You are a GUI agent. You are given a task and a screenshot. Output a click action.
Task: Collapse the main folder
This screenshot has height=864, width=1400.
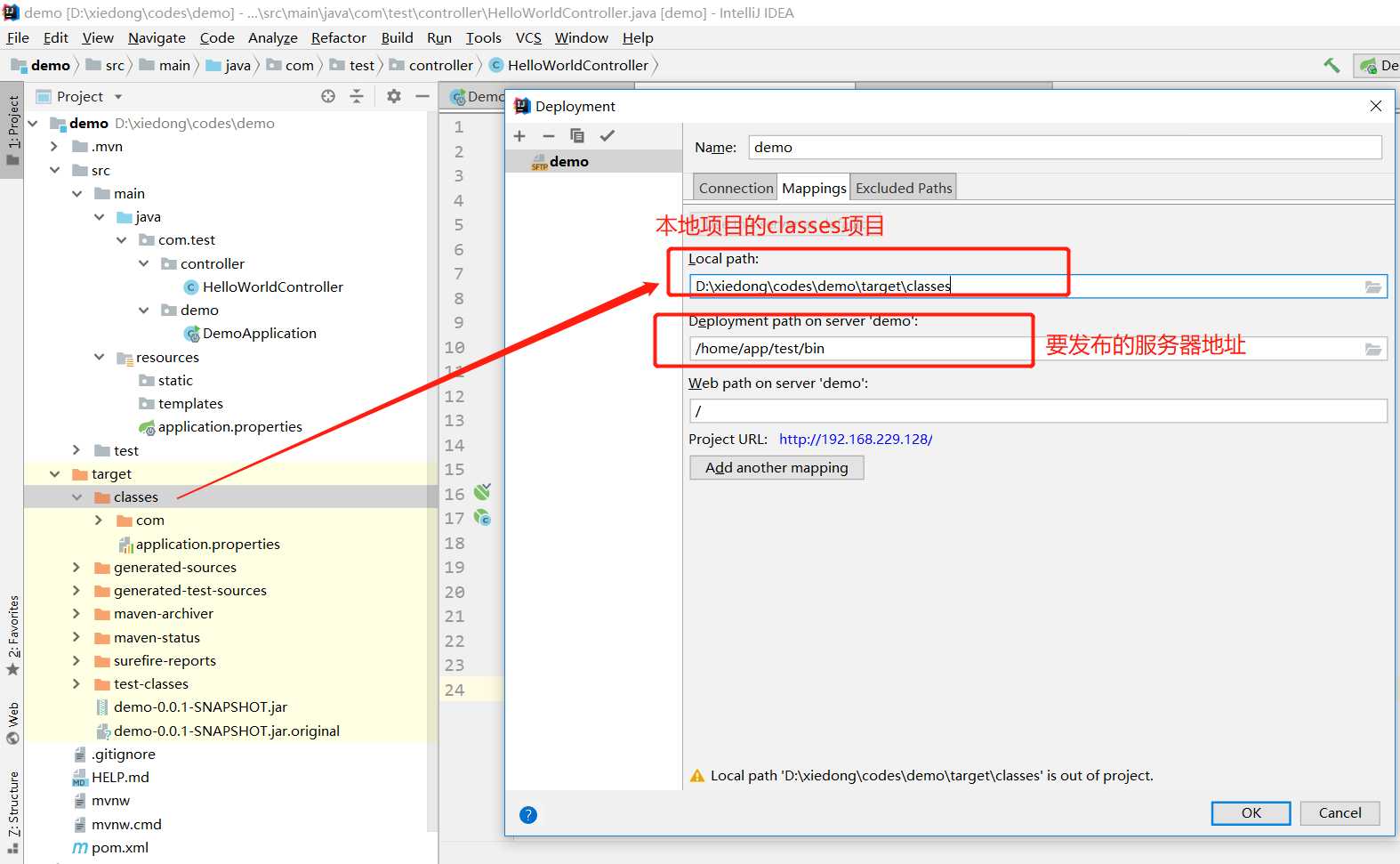point(76,193)
